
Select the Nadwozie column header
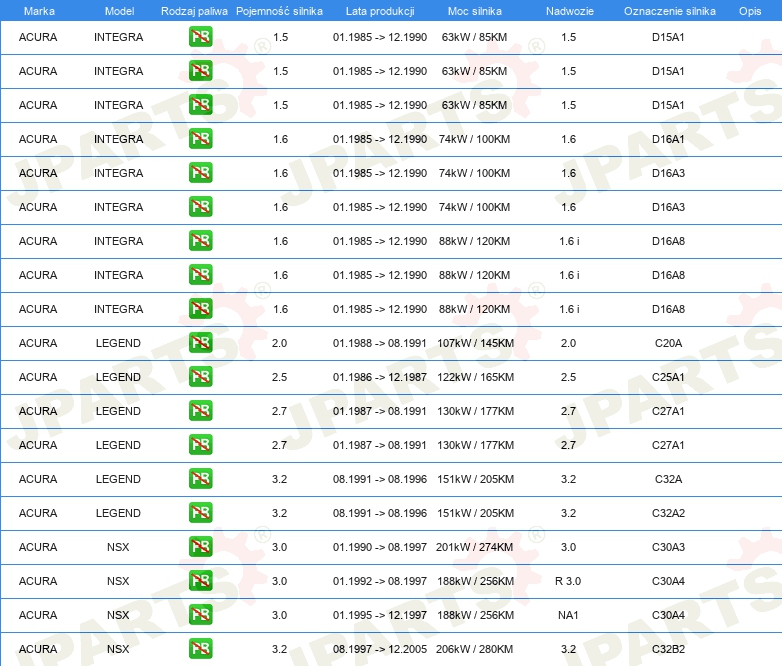tap(570, 11)
